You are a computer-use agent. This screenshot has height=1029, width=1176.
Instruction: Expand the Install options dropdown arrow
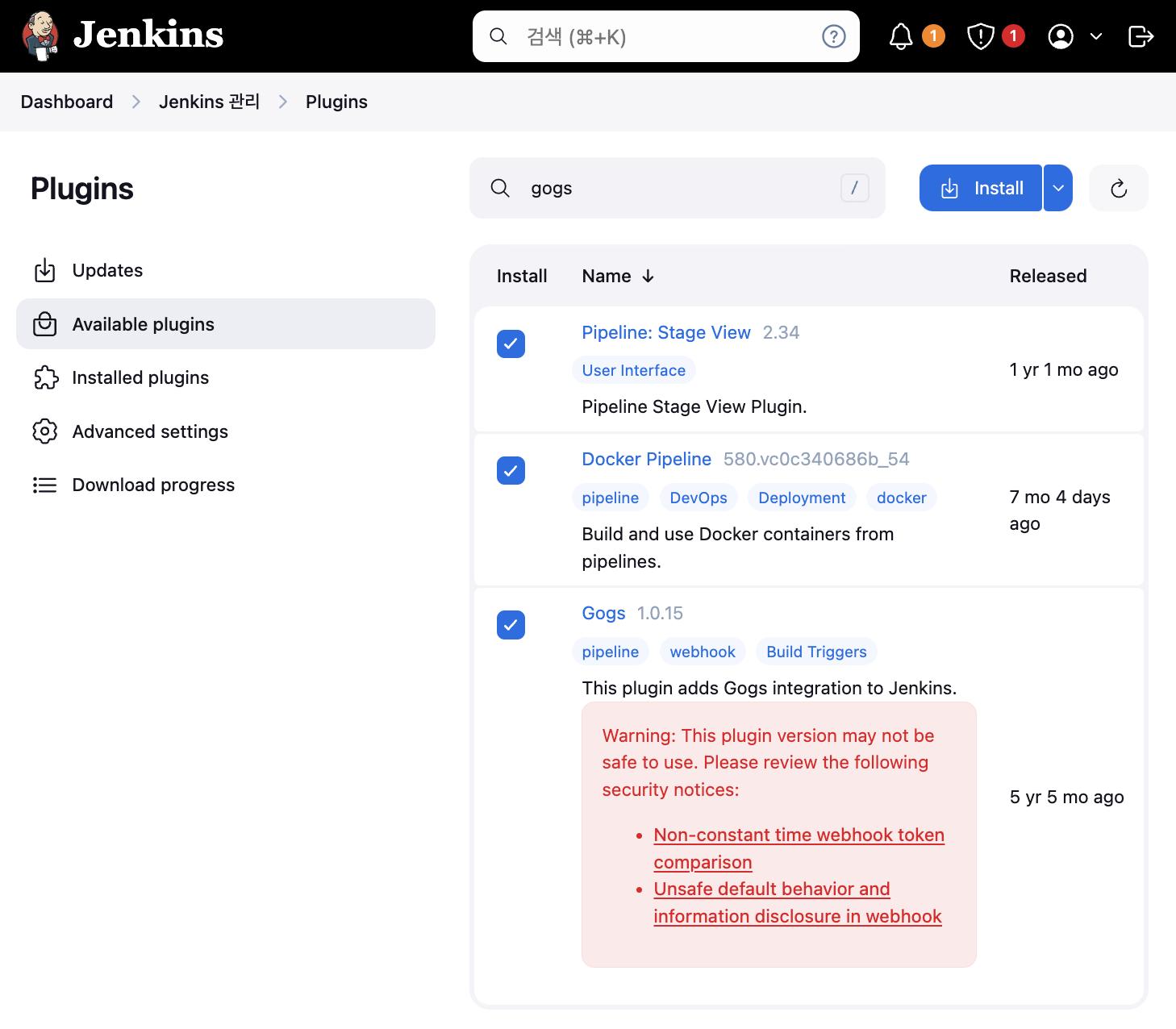pyautogui.click(x=1058, y=188)
